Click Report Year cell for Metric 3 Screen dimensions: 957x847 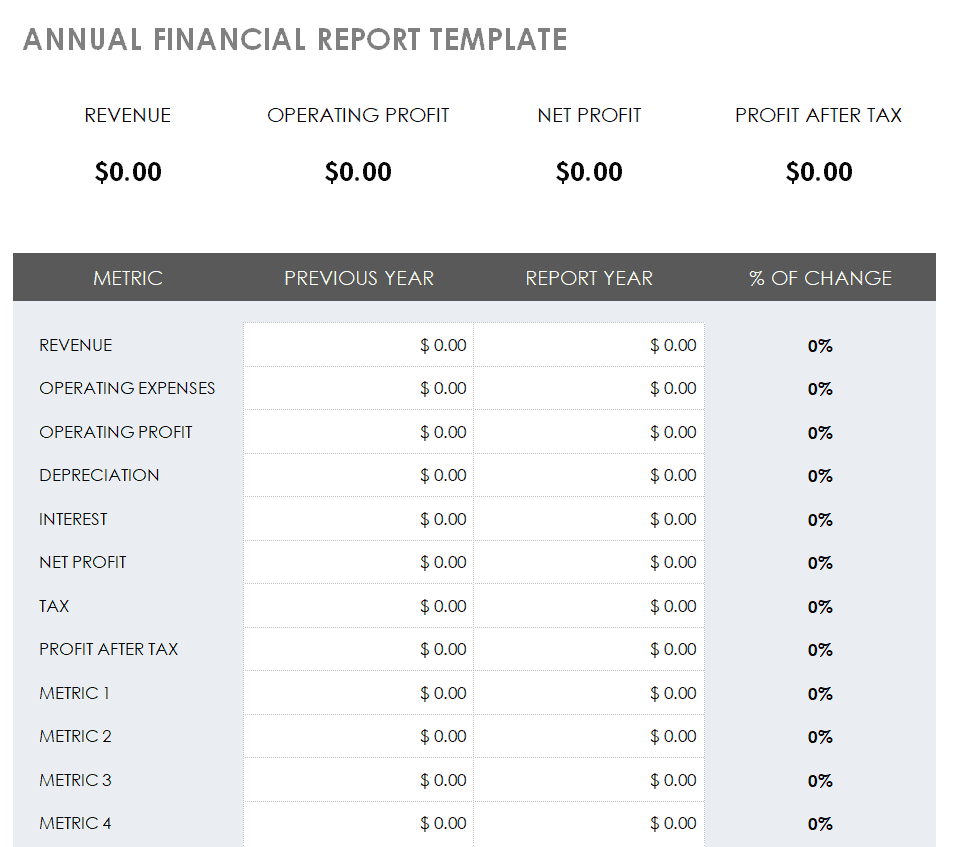(589, 780)
